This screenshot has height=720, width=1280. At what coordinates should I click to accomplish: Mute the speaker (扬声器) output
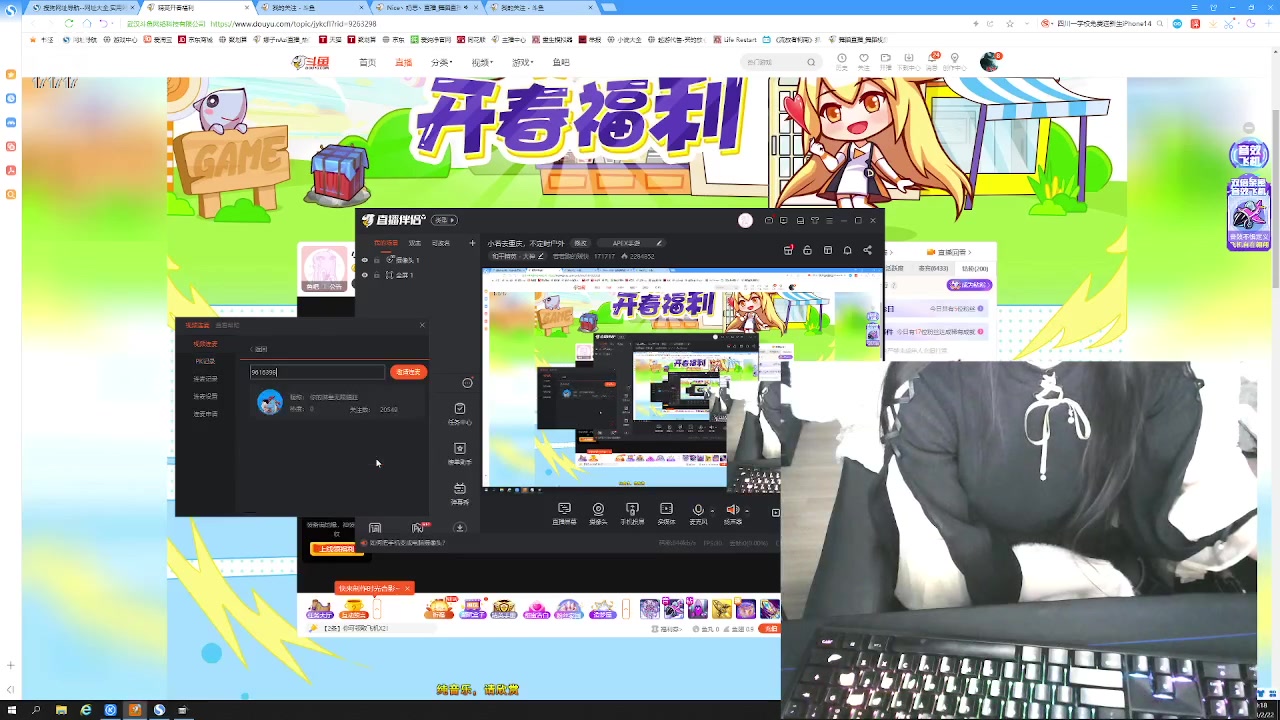(x=732, y=509)
